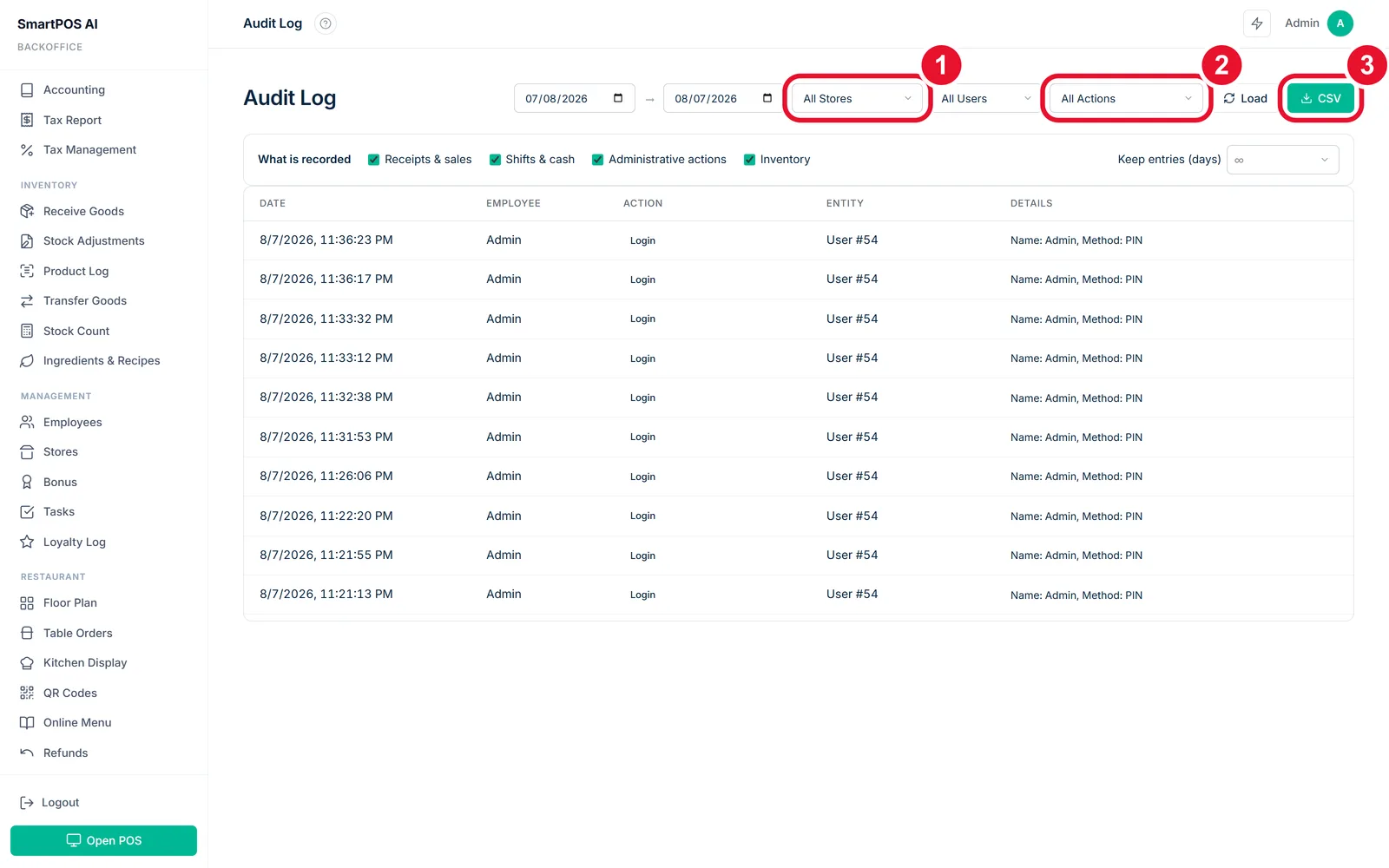Click the Product Log icon
1389x868 pixels.
click(27, 271)
